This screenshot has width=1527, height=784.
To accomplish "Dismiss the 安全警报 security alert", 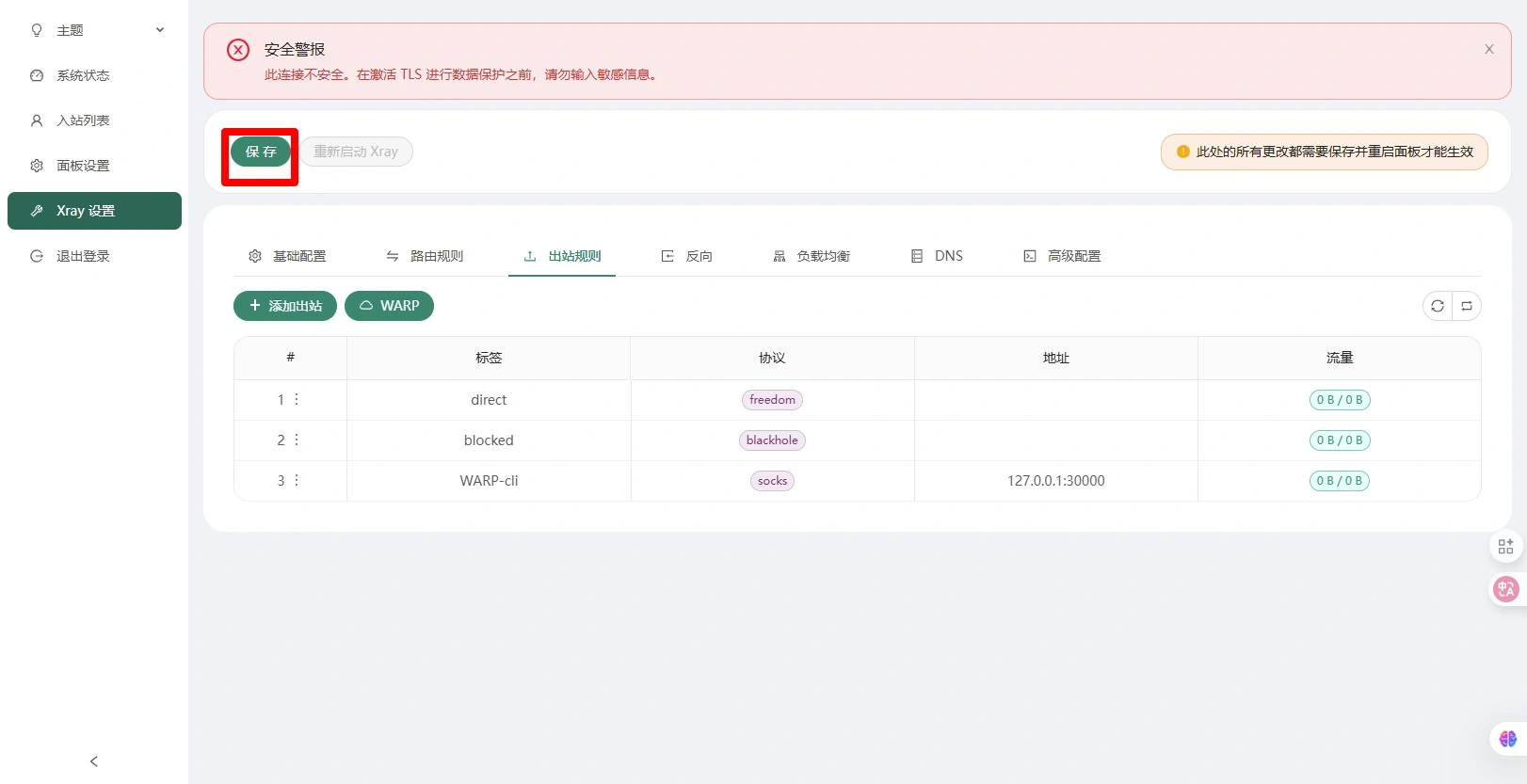I will click(x=1488, y=49).
